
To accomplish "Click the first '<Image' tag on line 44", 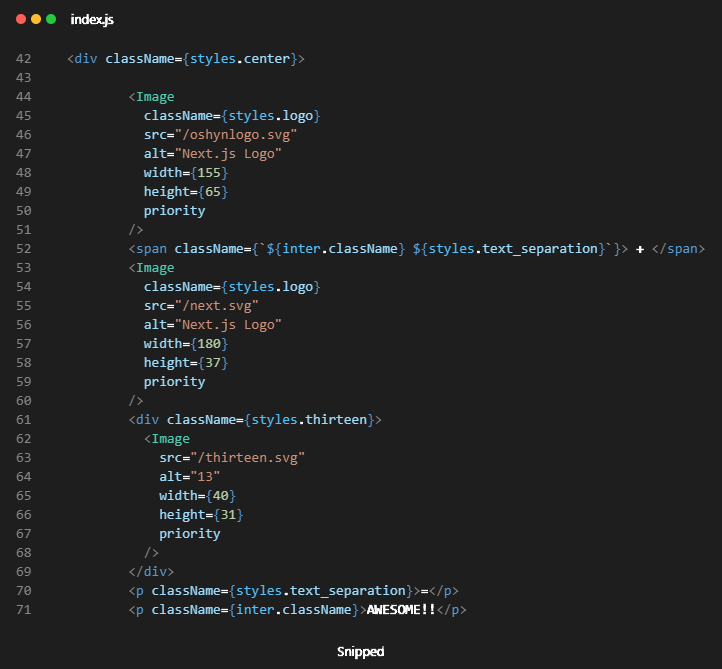I will click(x=151, y=97).
